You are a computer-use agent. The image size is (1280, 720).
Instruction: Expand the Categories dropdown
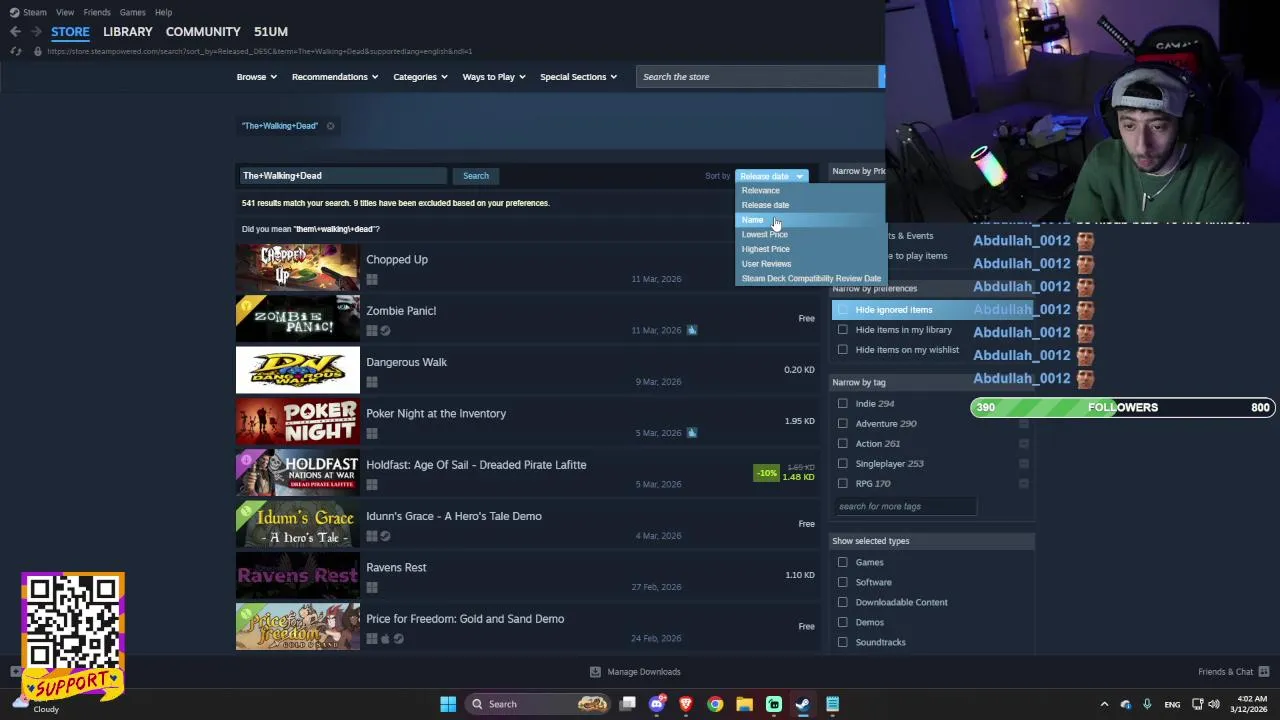click(420, 77)
